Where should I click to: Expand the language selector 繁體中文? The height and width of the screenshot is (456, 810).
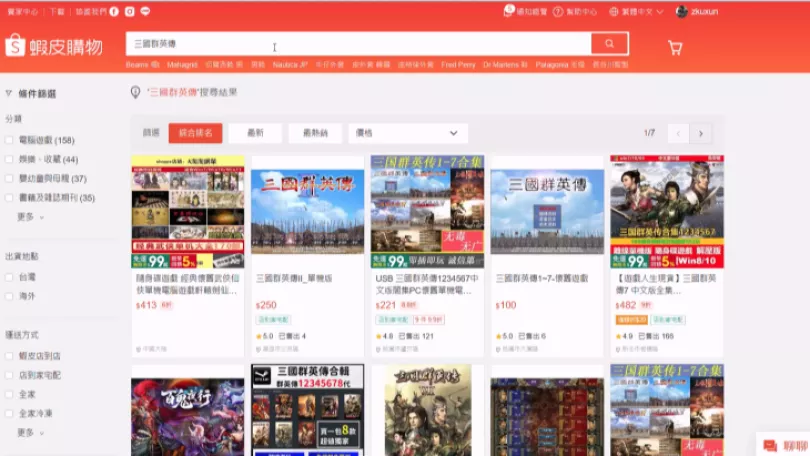click(636, 11)
